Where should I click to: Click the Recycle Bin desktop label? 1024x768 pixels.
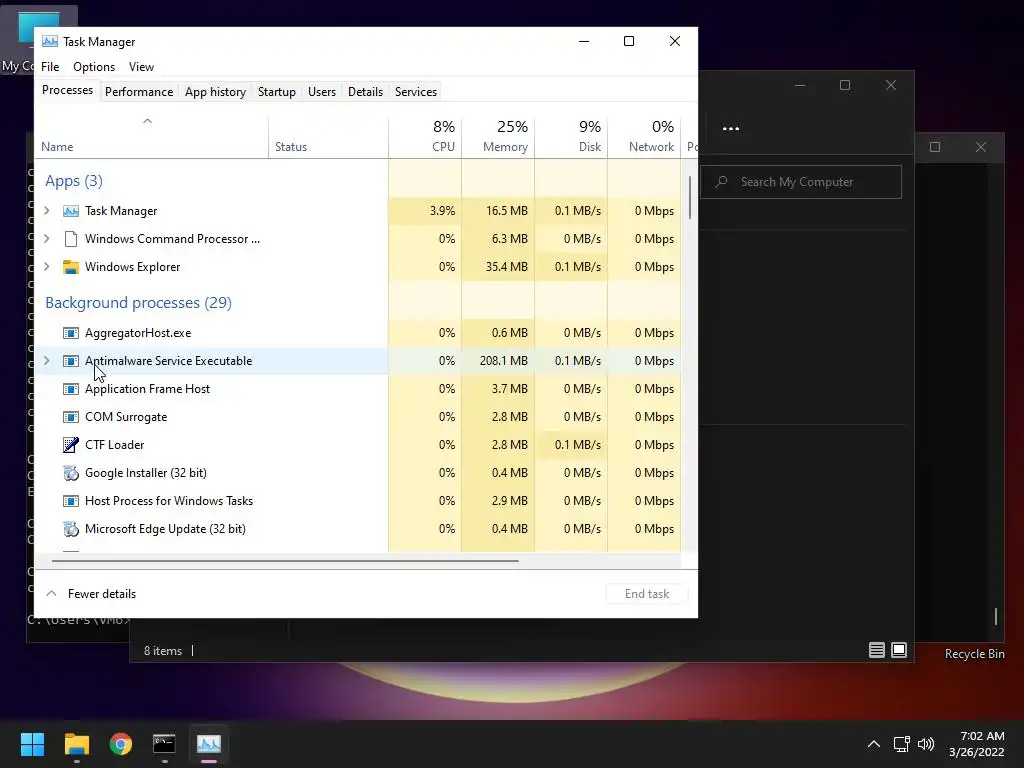[974, 654]
